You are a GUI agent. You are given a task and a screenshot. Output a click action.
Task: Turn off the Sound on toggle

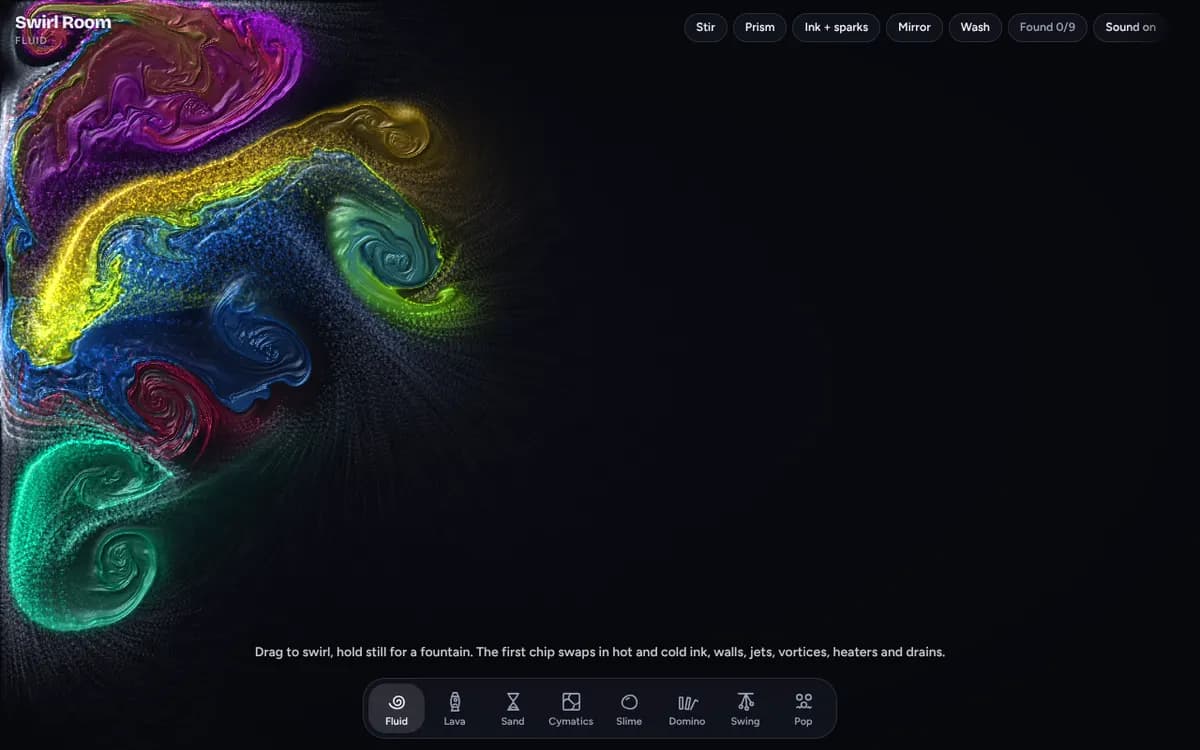[1130, 27]
